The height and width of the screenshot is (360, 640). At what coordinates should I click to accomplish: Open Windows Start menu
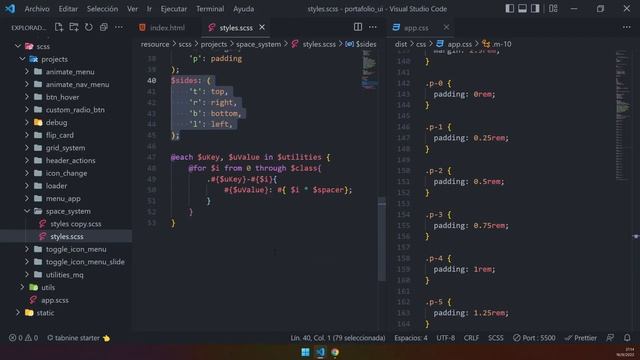coord(305,352)
